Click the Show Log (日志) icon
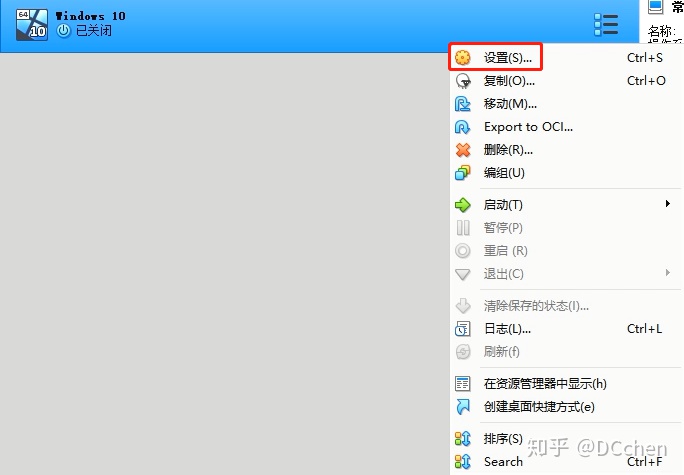 [462, 329]
